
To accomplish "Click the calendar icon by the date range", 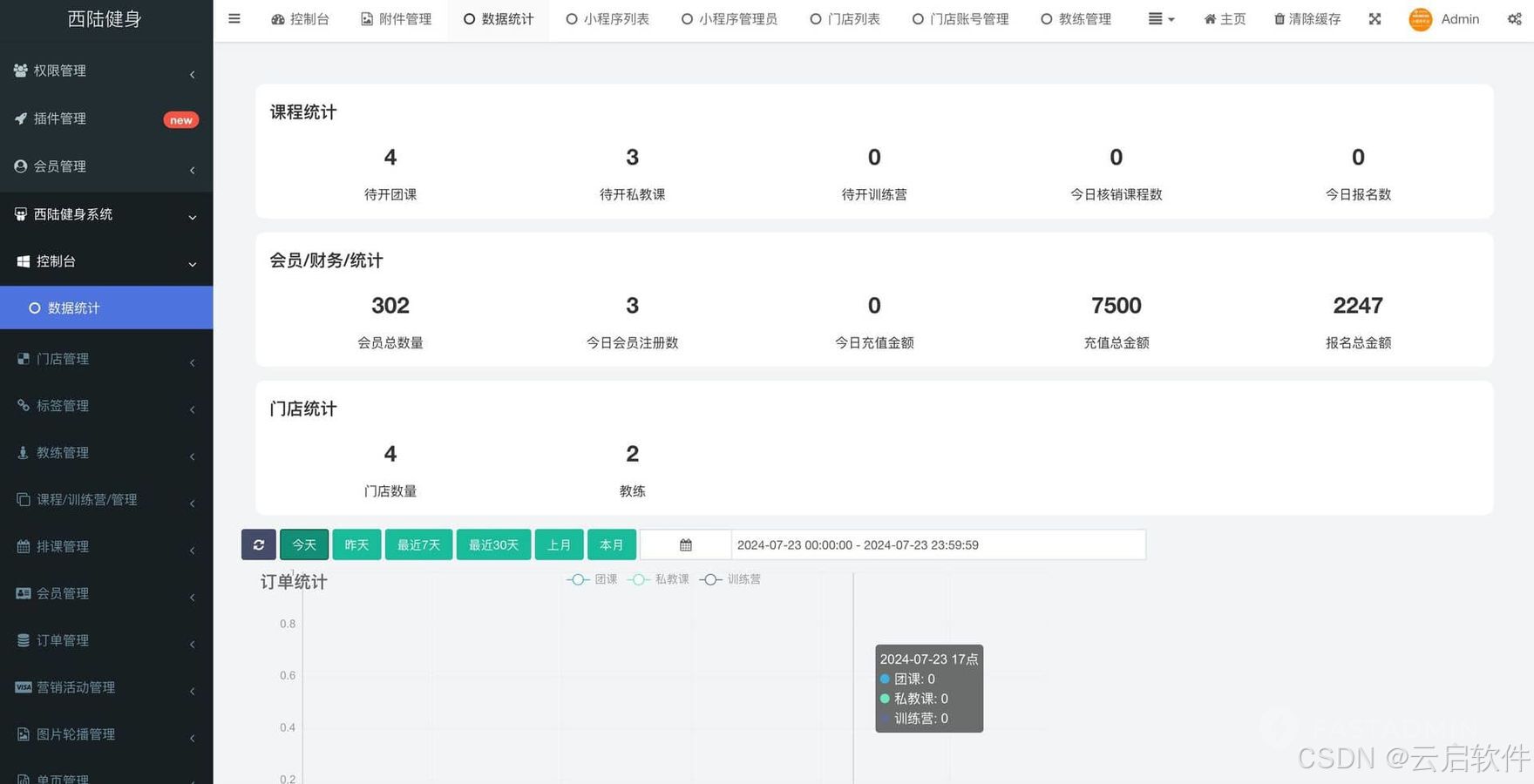I will pos(686,544).
